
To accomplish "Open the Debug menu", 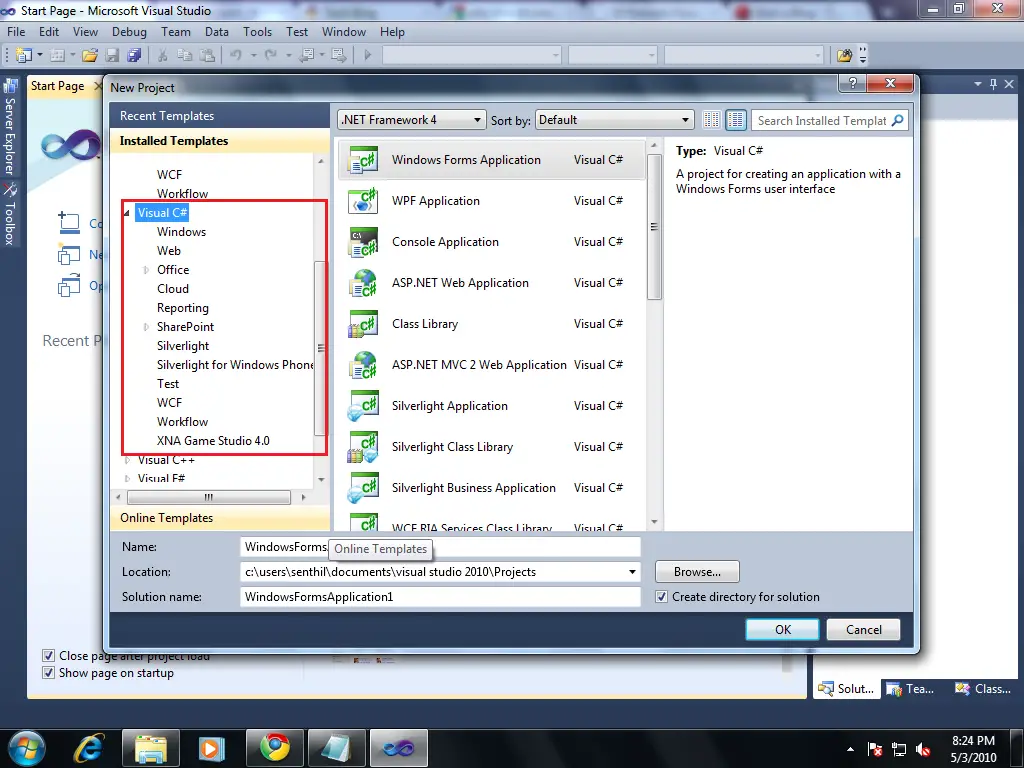I will click(129, 32).
